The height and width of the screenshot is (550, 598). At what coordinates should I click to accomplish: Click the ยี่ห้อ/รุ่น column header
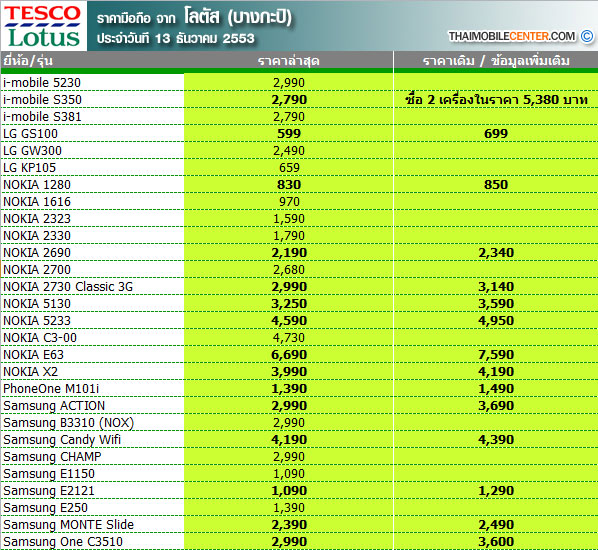[28, 61]
